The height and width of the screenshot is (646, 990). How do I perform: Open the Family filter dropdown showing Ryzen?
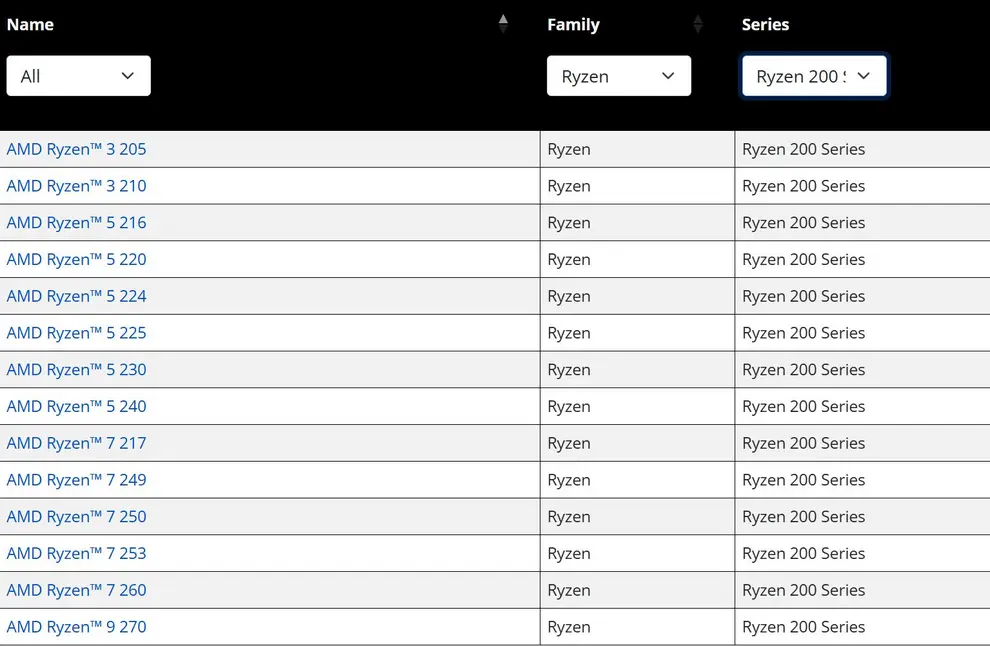(619, 76)
